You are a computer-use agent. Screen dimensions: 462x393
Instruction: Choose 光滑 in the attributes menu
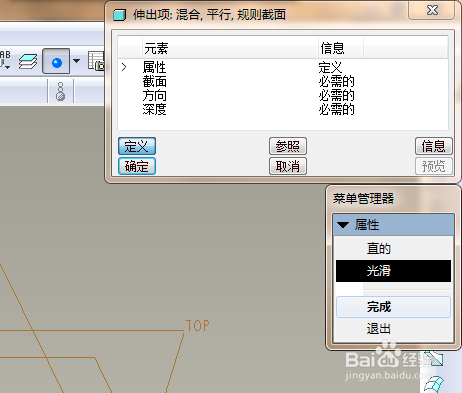394,271
